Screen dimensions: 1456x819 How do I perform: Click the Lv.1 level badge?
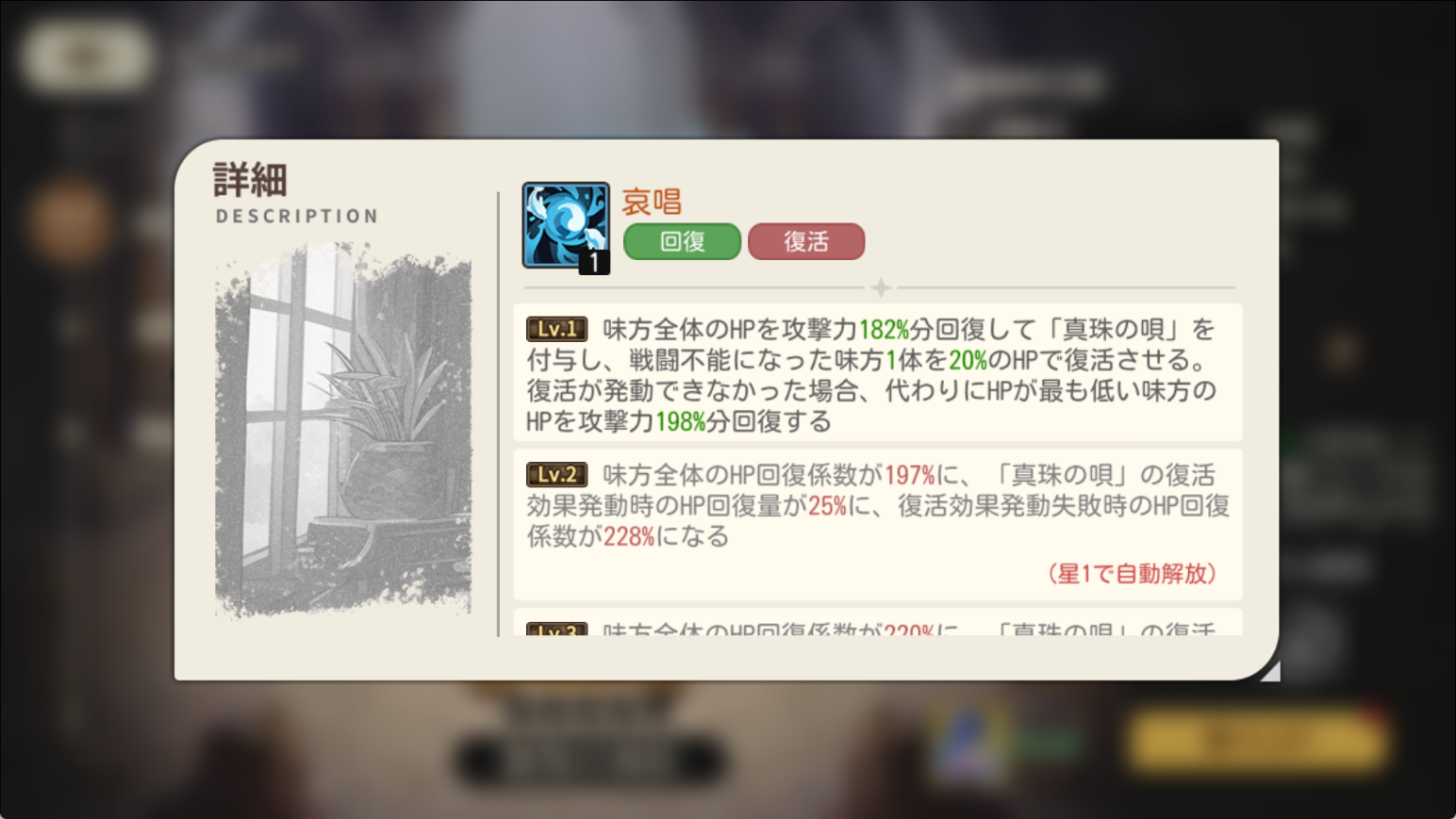(x=556, y=329)
